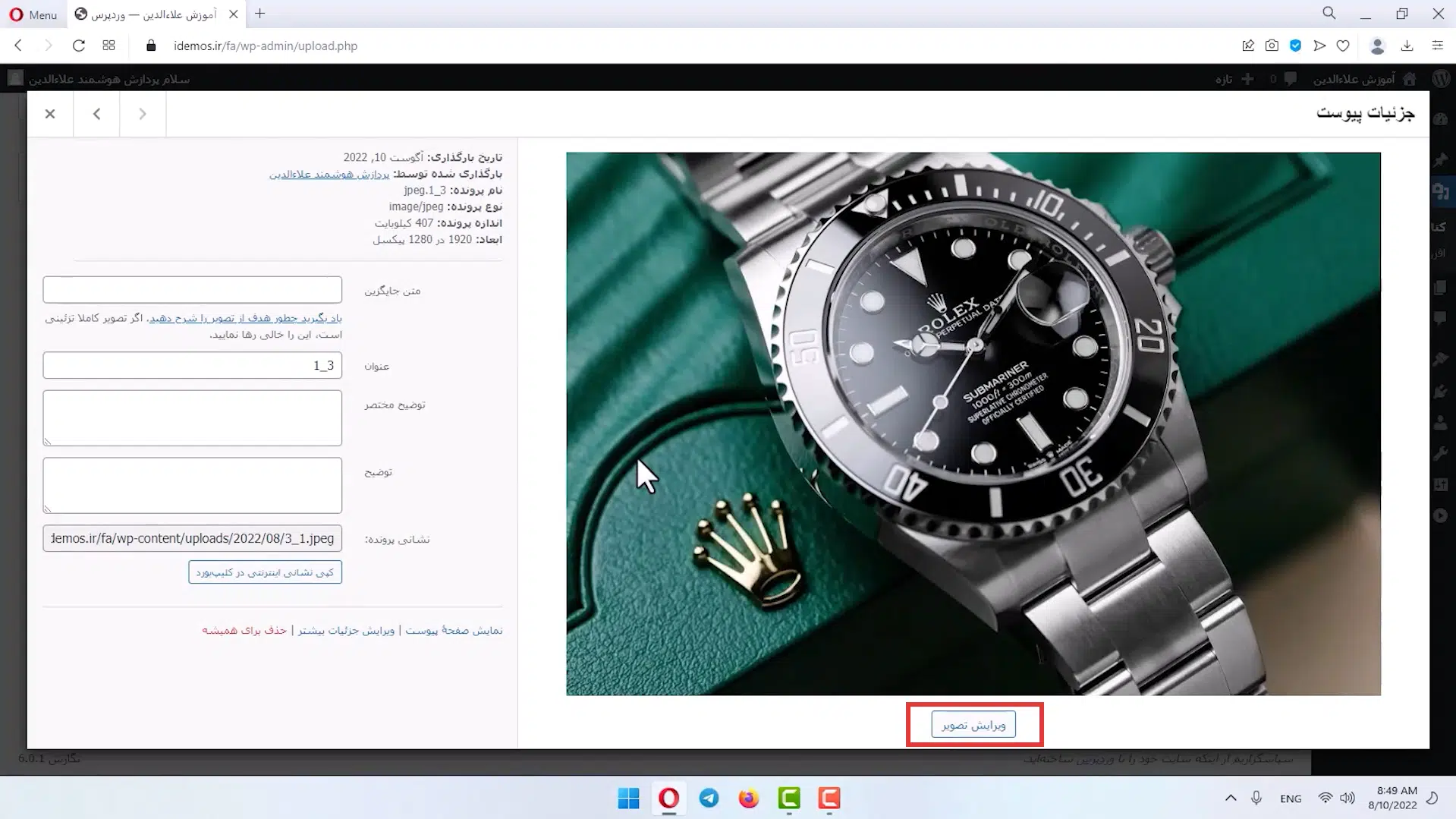Open the user greeting account menu
This screenshot has width=1456, height=819.
[x=99, y=79]
